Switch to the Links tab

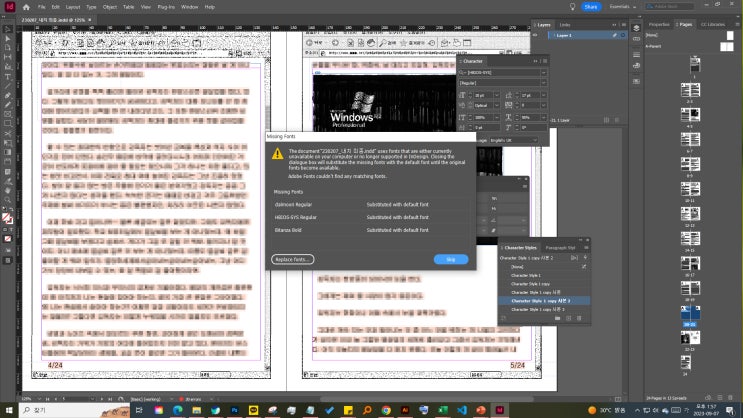coord(565,24)
